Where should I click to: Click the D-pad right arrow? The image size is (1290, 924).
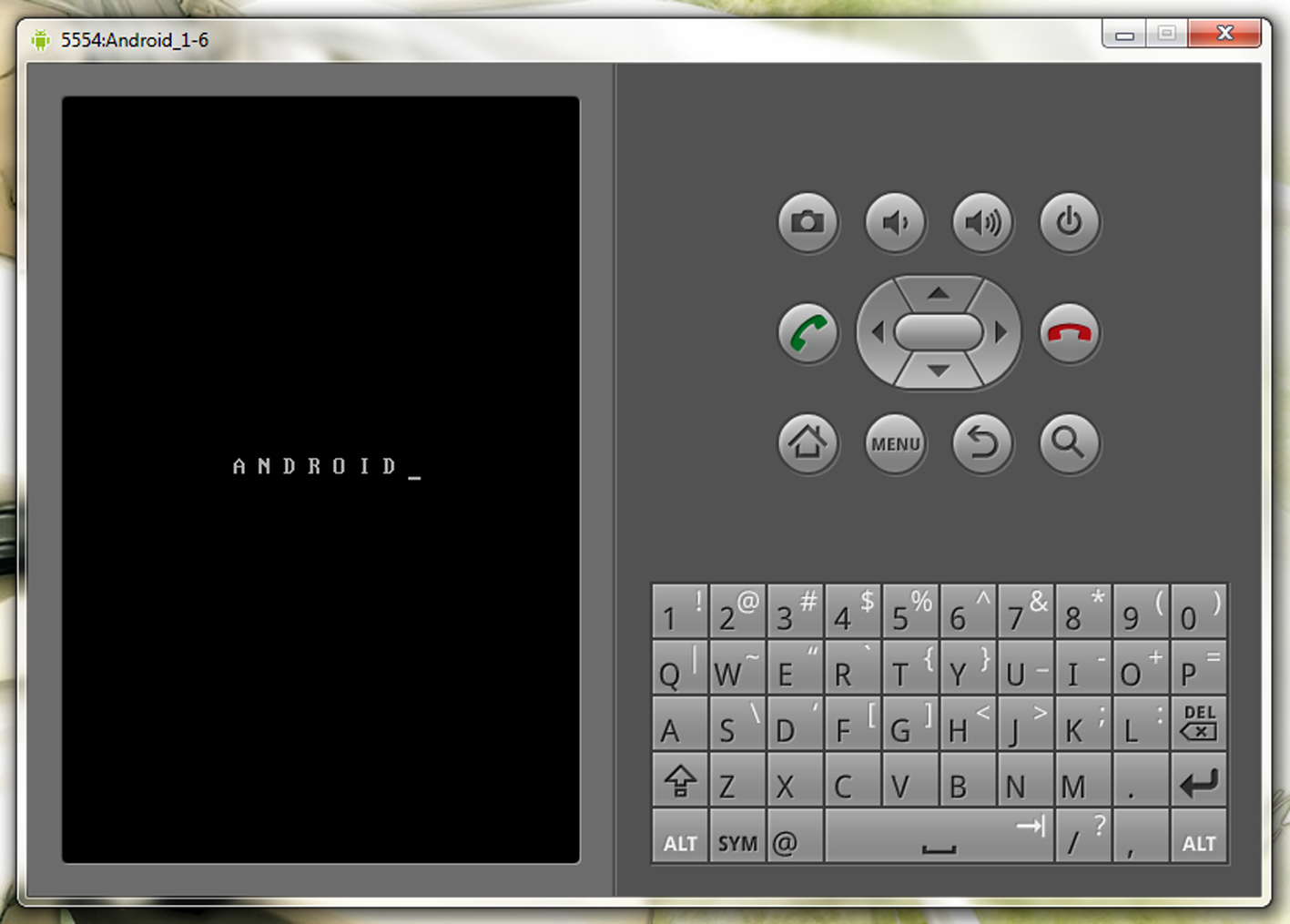point(1001,332)
